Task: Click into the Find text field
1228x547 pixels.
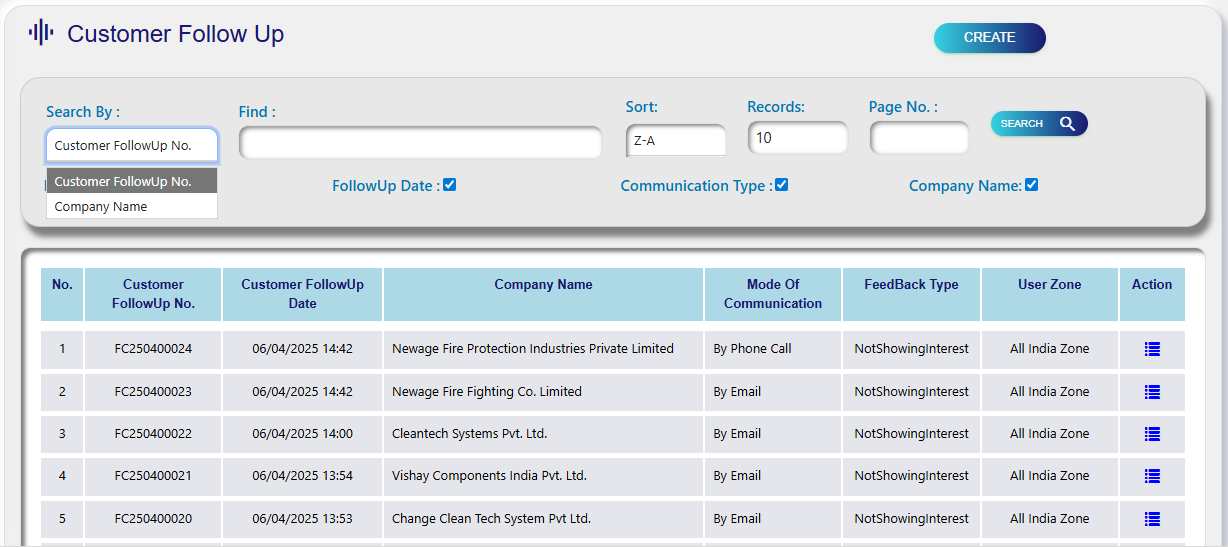Action: [420, 143]
